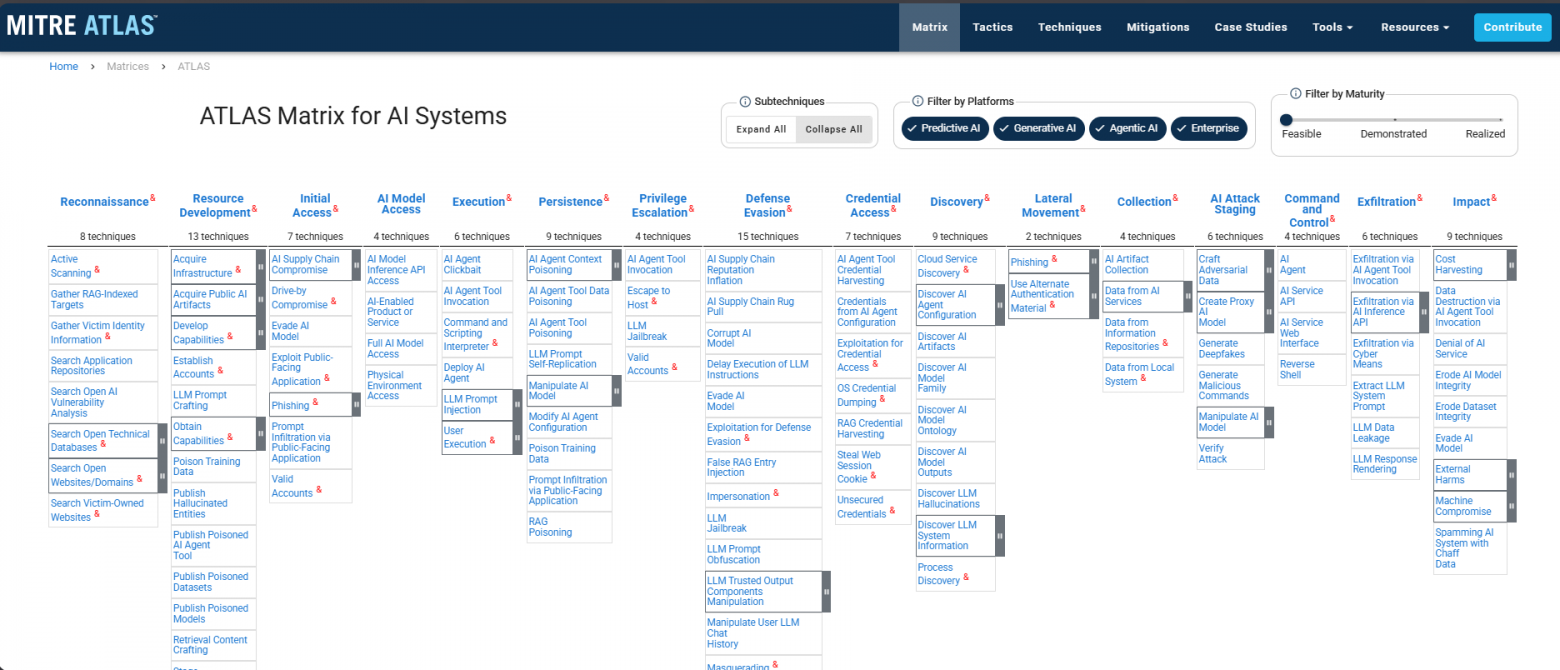Toggle the Predictive AI platform filter
Screen dimensions: 1560x670
click(x=944, y=128)
